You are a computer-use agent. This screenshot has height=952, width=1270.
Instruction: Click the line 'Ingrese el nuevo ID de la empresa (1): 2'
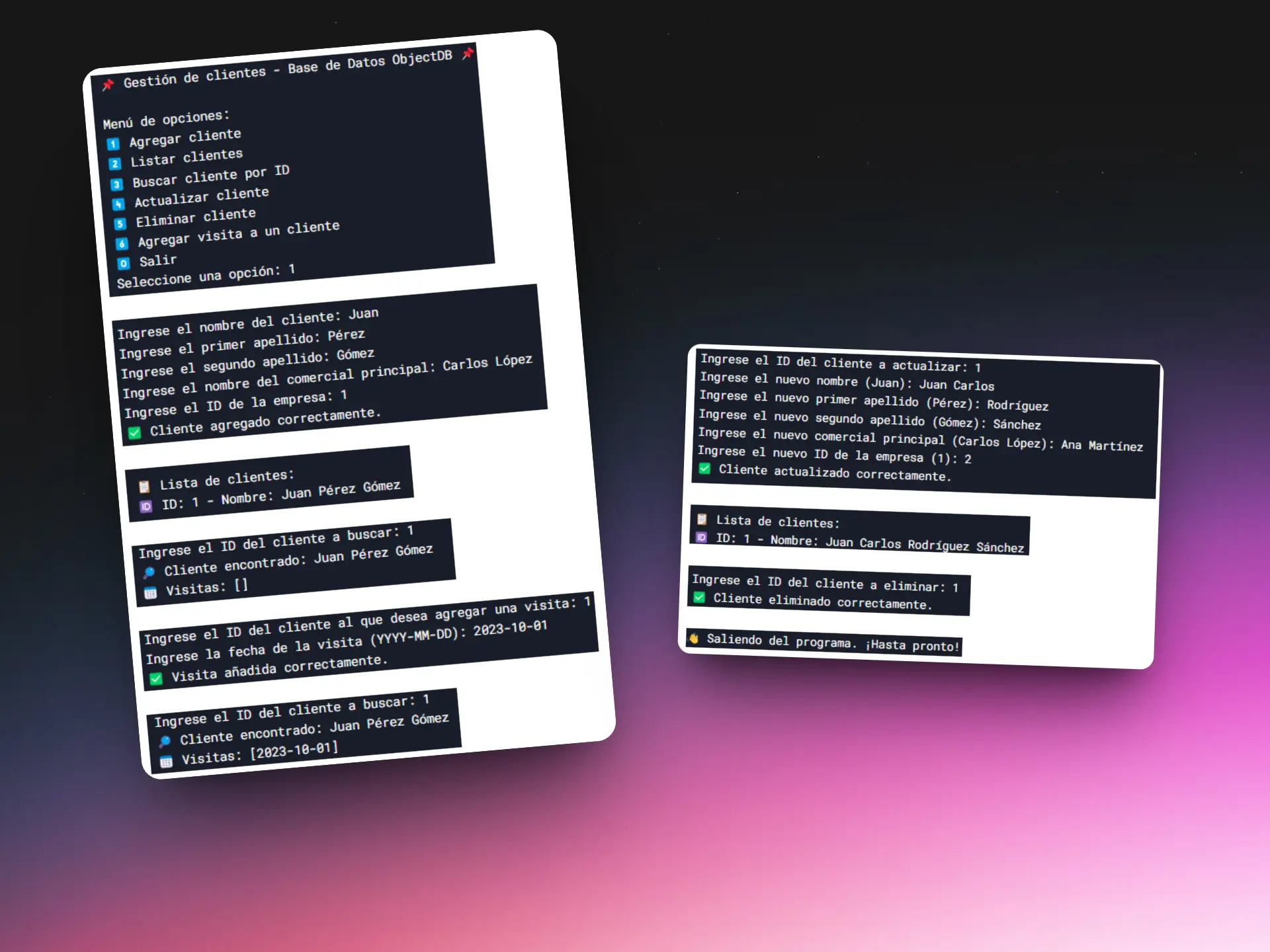[835, 454]
